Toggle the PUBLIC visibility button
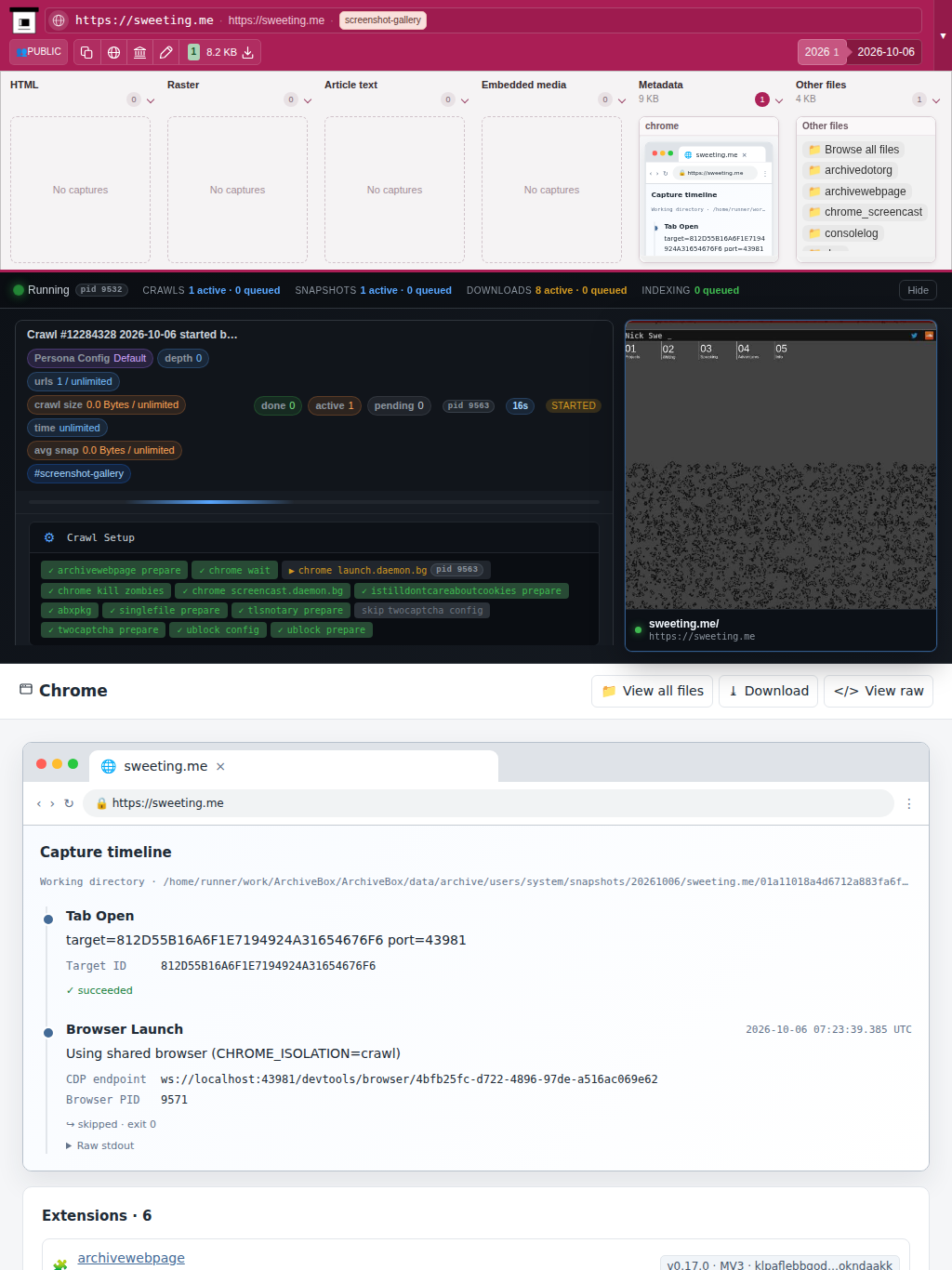The height and width of the screenshot is (1270, 952). 39,52
